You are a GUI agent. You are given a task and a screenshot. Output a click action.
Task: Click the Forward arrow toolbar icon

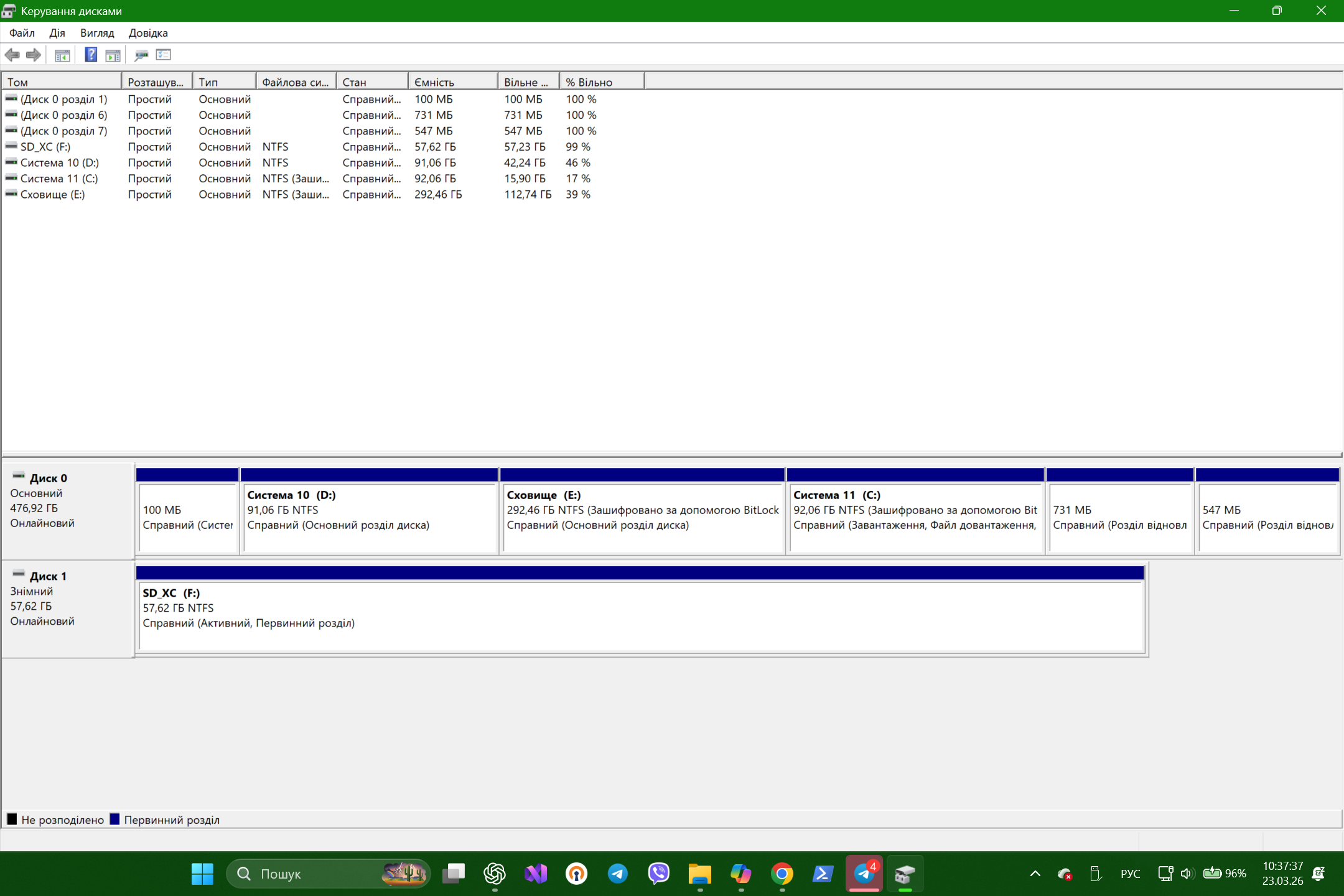tap(34, 55)
